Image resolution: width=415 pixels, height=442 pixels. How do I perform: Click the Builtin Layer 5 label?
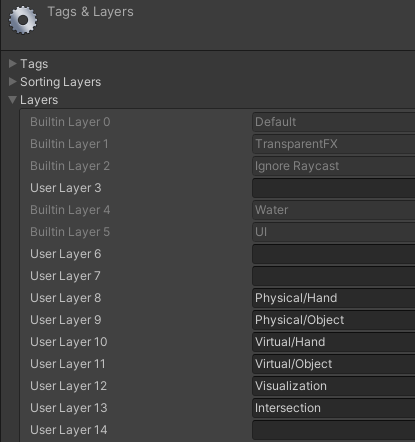click(70, 232)
